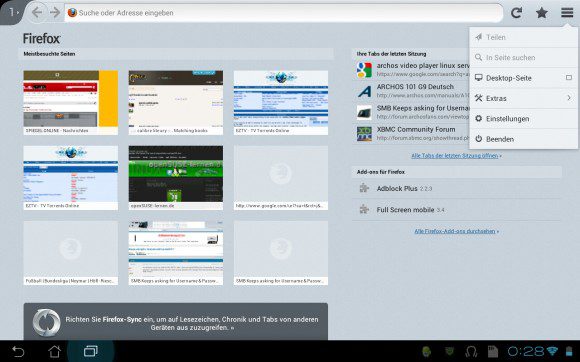Click the Firefox-Sync circular arrows icon
This screenshot has height=362, width=580.
(47, 322)
